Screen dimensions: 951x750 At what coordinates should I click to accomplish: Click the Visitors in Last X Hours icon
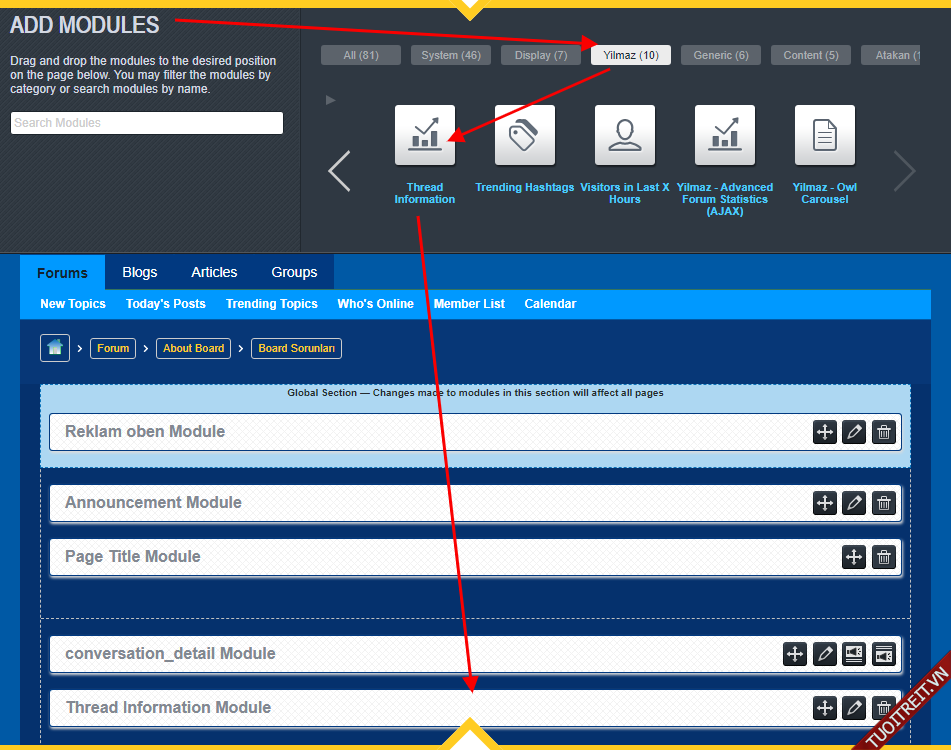pos(624,135)
